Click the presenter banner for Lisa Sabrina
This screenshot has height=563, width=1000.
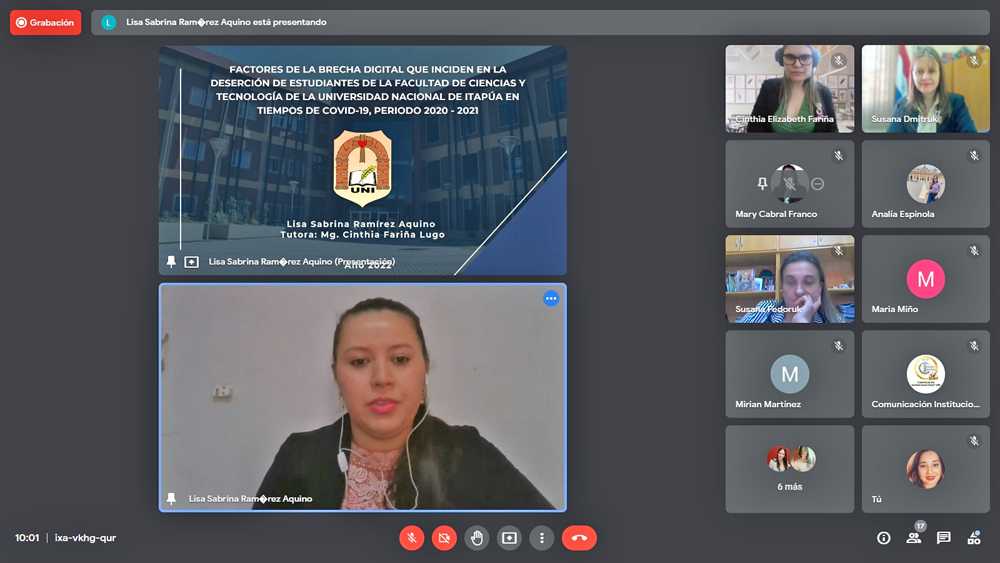tap(540, 22)
